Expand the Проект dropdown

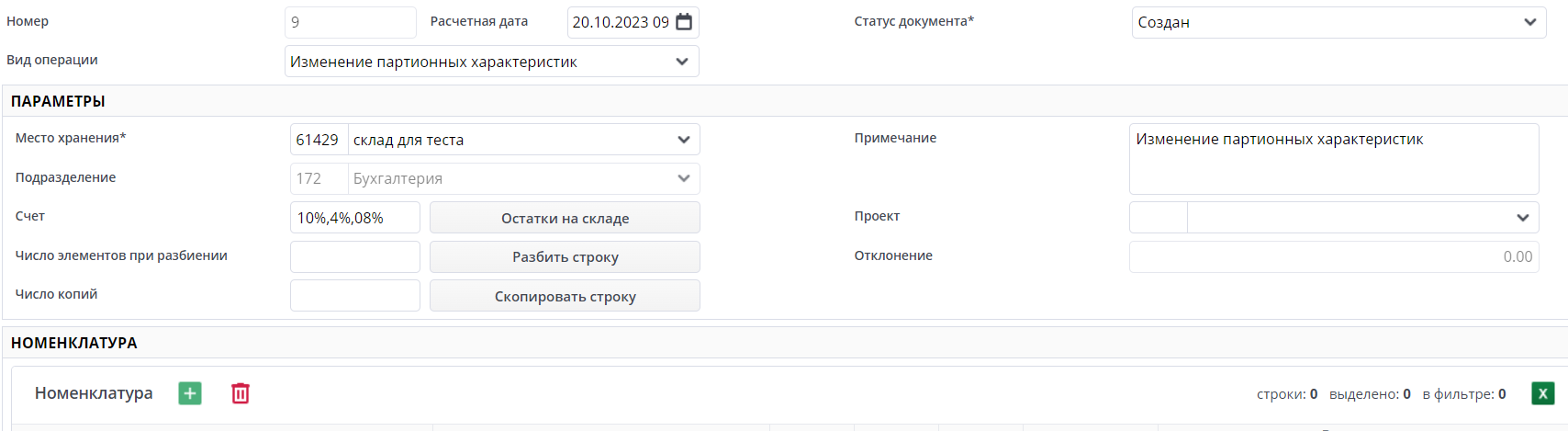pyautogui.click(x=1523, y=218)
